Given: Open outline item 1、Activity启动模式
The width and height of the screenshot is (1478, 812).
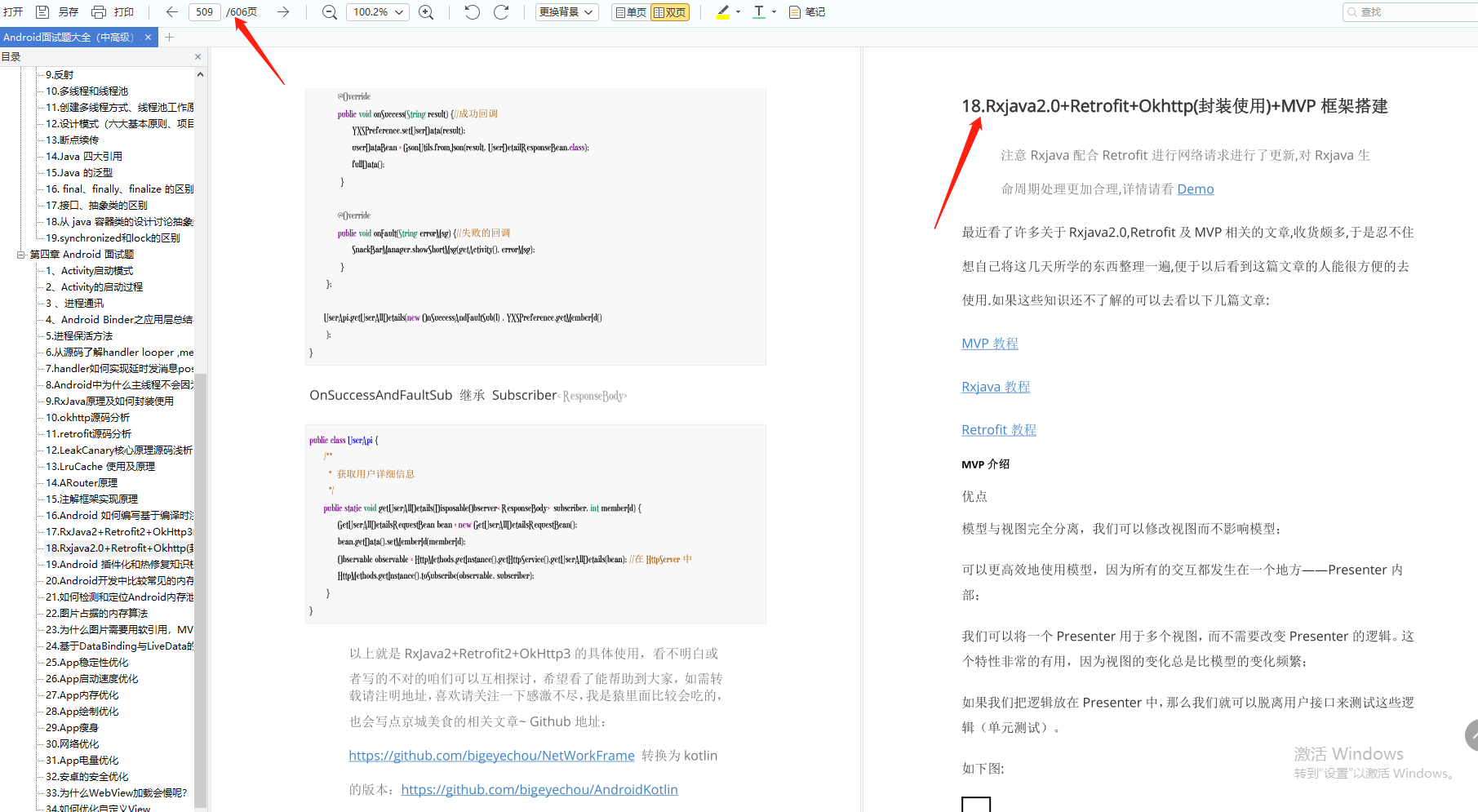Looking at the screenshot, I should [90, 271].
